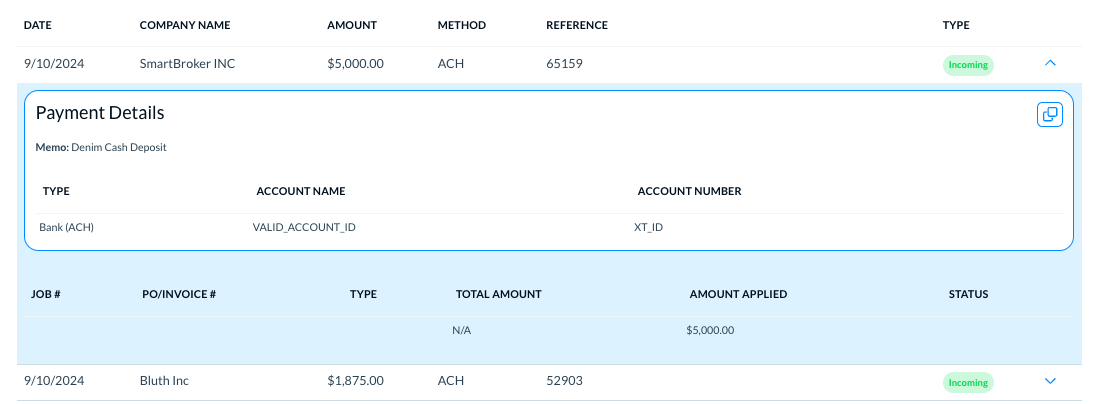Collapse the SmartBroker INC payment row
The width and height of the screenshot is (1098, 404).
coord(1049,63)
